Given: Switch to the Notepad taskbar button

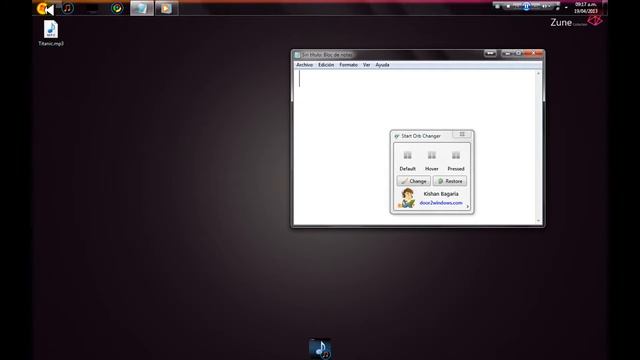Looking at the screenshot, I should tap(142, 8).
